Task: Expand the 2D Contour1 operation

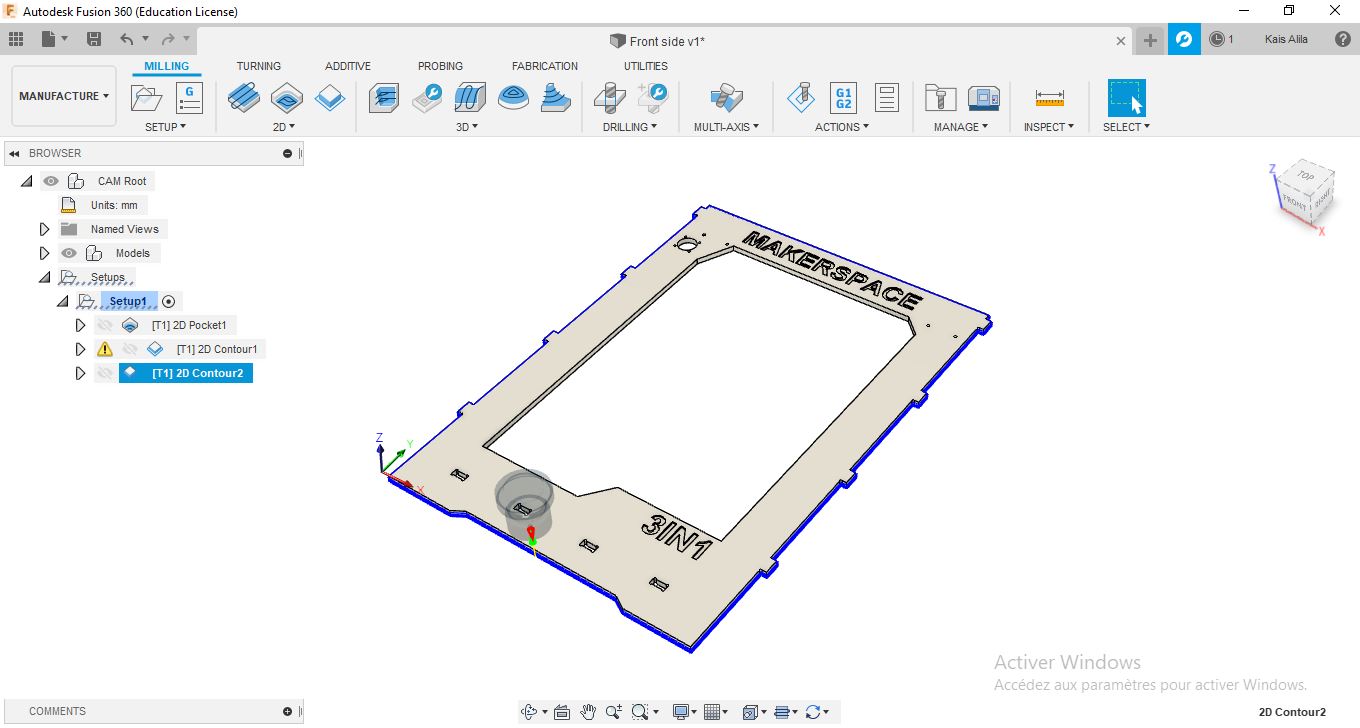Action: coord(81,349)
